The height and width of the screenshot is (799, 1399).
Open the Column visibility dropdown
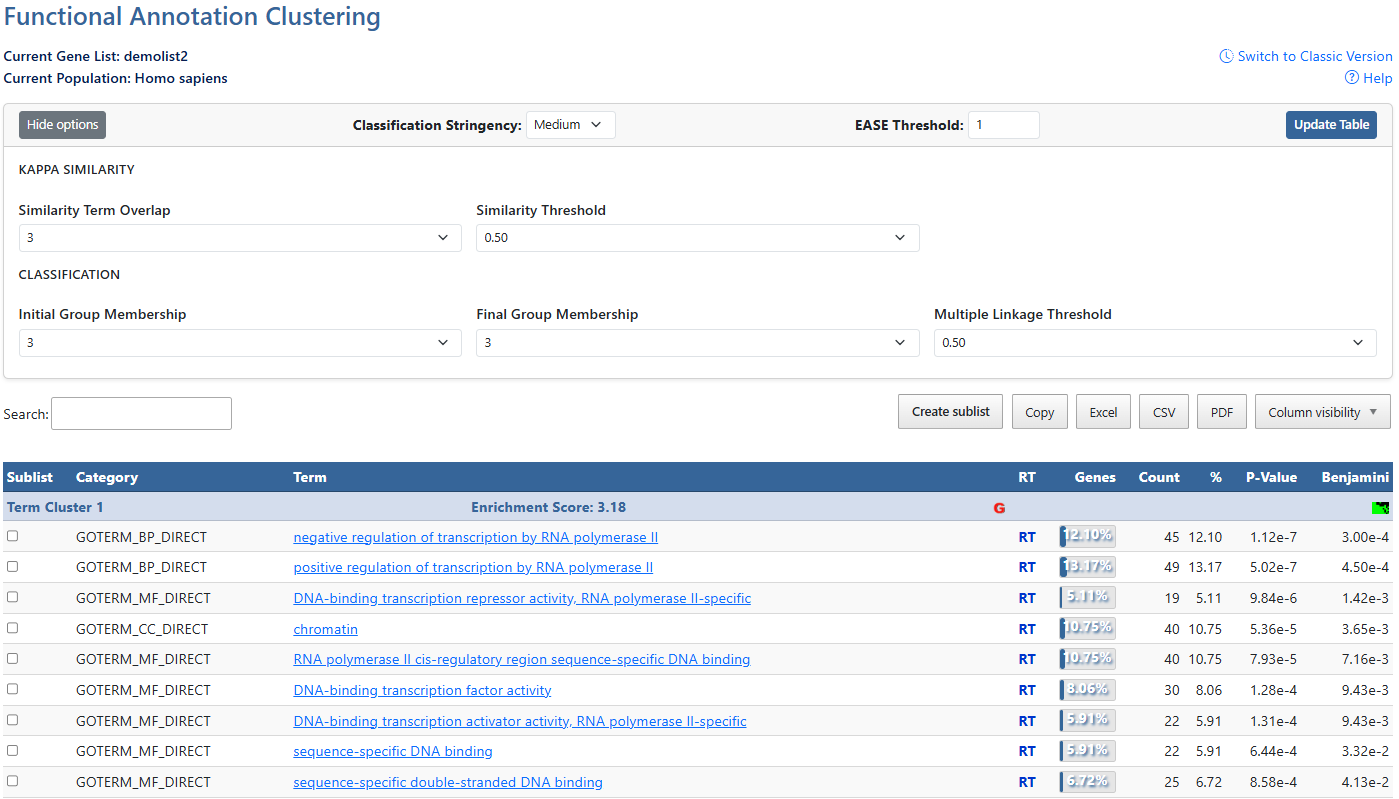click(1322, 411)
